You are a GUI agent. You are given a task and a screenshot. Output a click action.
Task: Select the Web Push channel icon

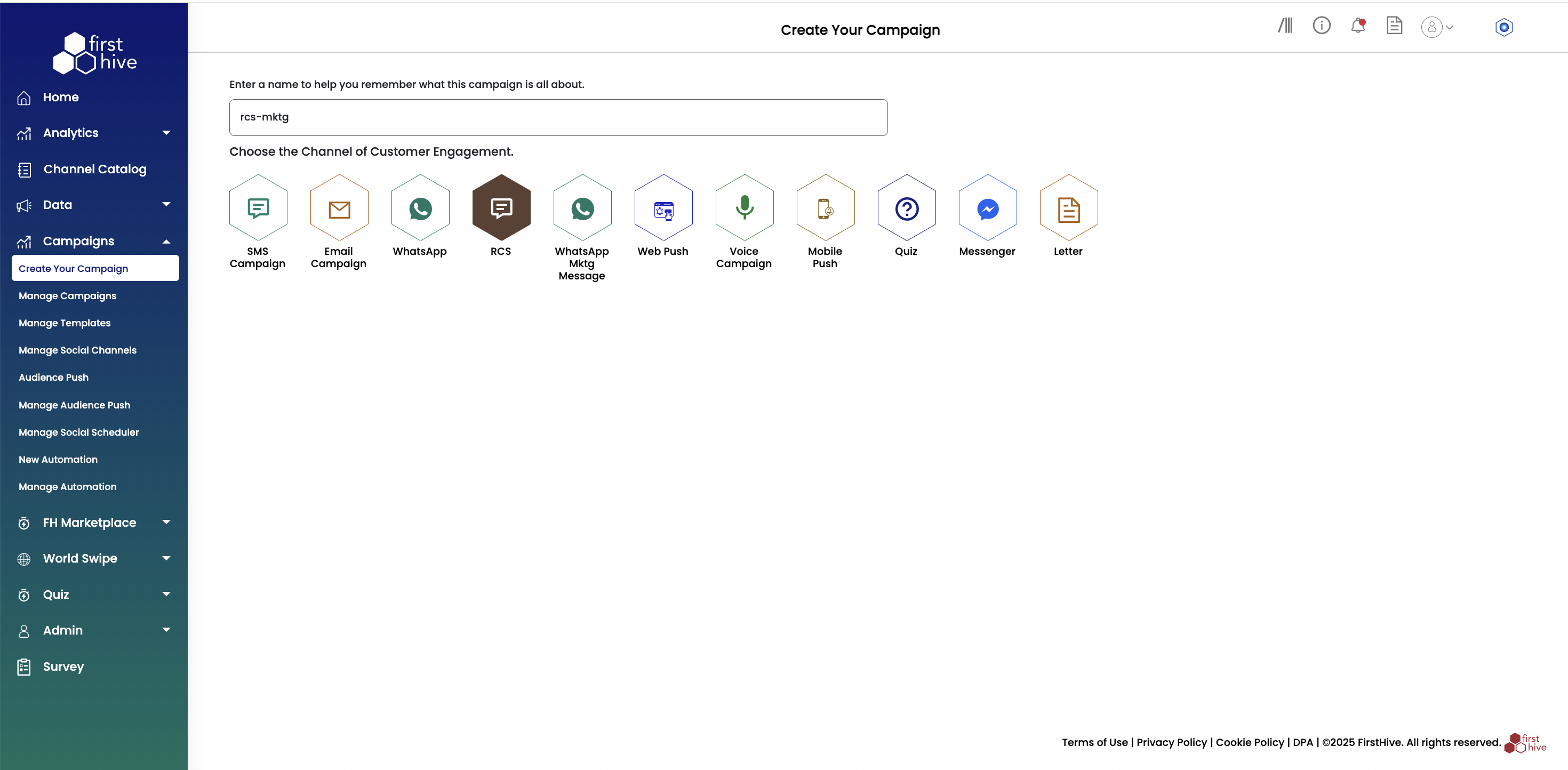coord(663,207)
